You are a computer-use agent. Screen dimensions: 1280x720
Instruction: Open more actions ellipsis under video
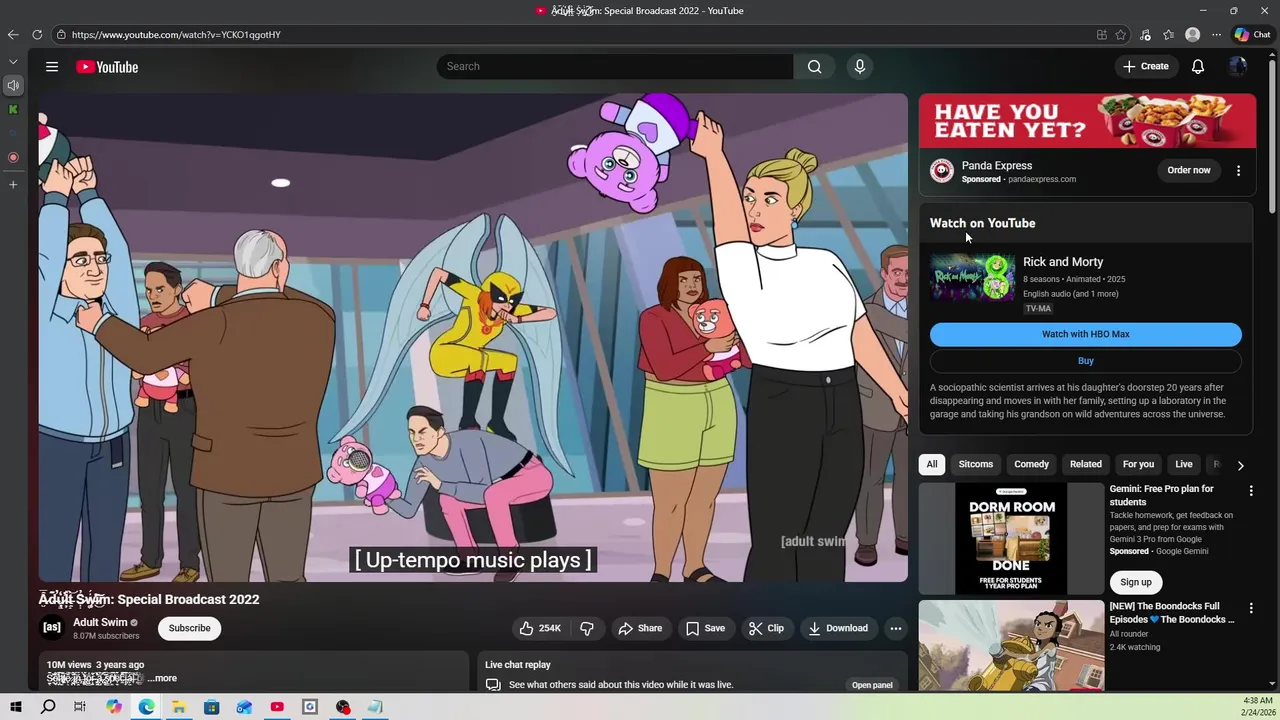pos(896,628)
